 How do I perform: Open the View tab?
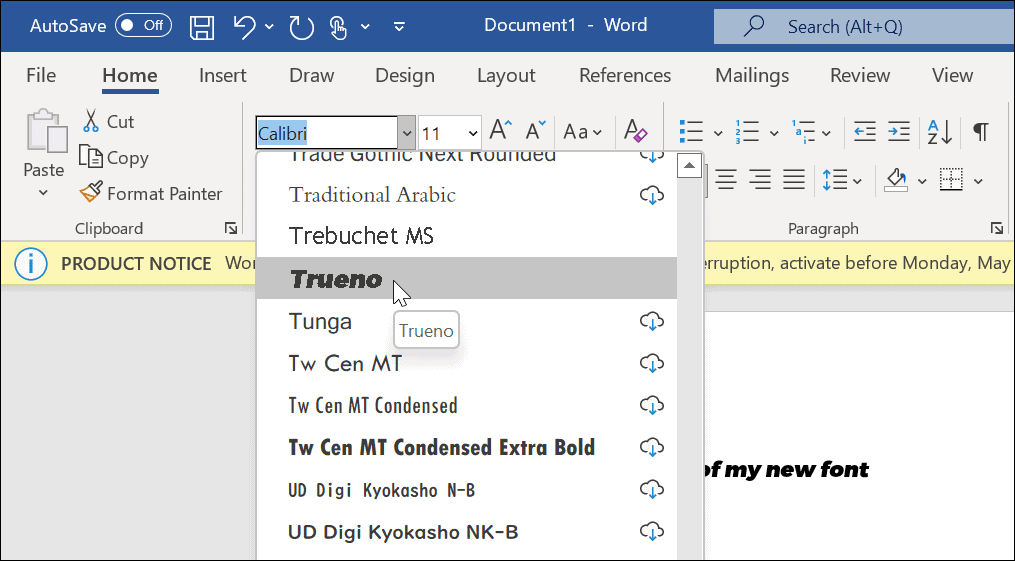pos(952,76)
